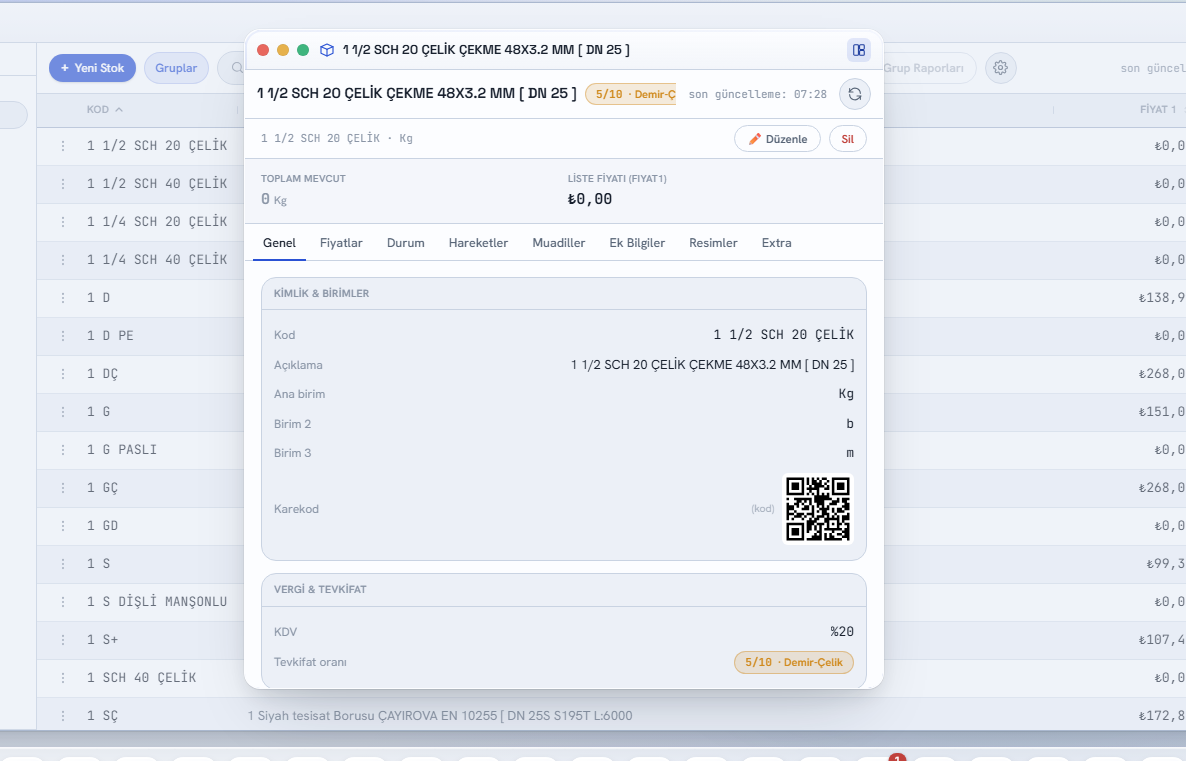Open the row menu dots for 1 GÇ

click(63, 488)
